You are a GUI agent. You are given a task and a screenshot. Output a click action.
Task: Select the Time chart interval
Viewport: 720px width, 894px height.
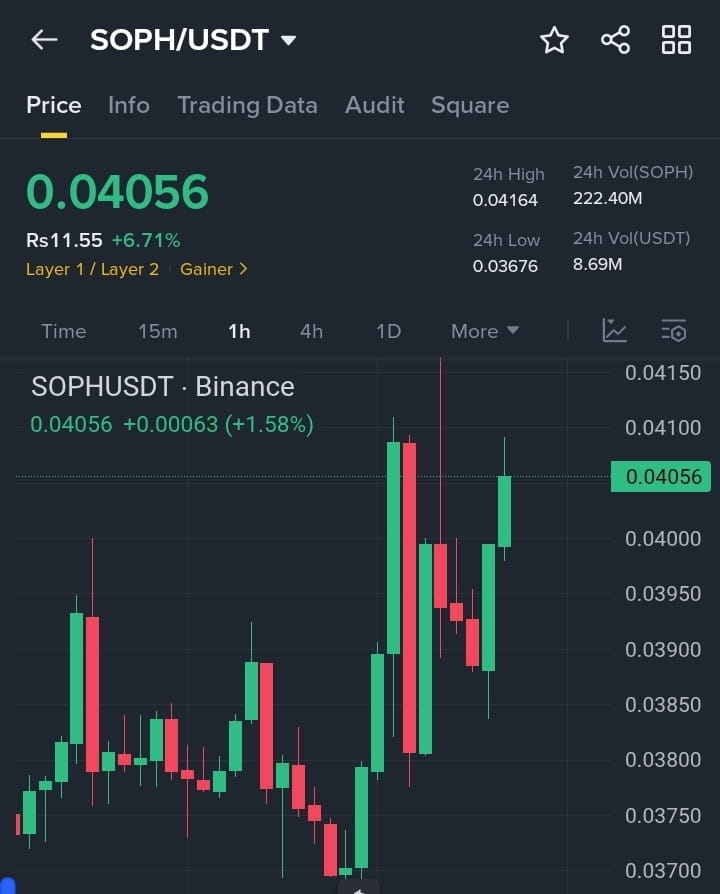[64, 331]
